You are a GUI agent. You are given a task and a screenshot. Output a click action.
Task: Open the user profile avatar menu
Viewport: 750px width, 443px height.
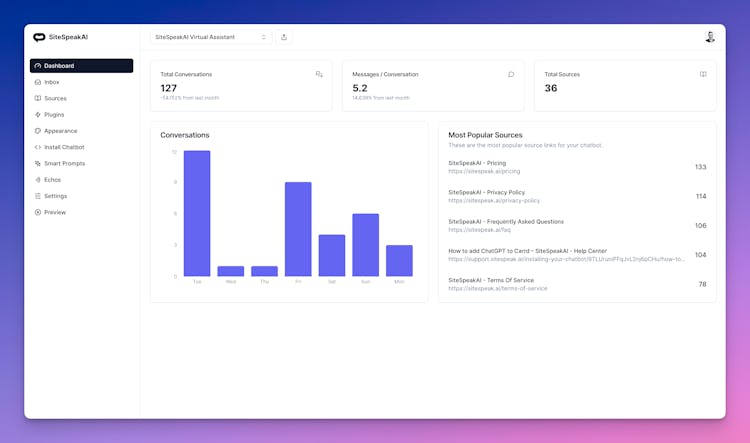pos(710,37)
